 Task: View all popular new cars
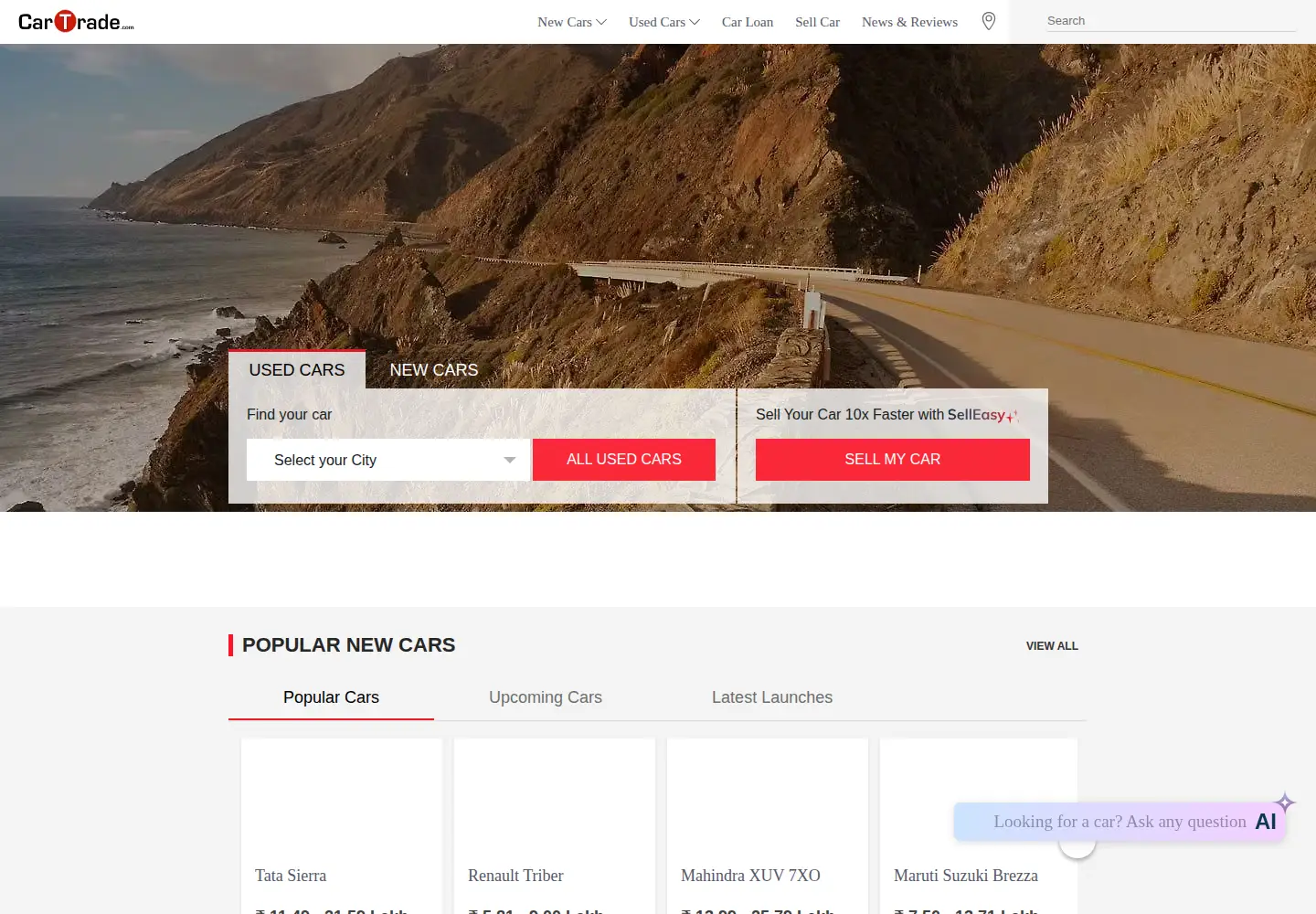pyautogui.click(x=1052, y=646)
